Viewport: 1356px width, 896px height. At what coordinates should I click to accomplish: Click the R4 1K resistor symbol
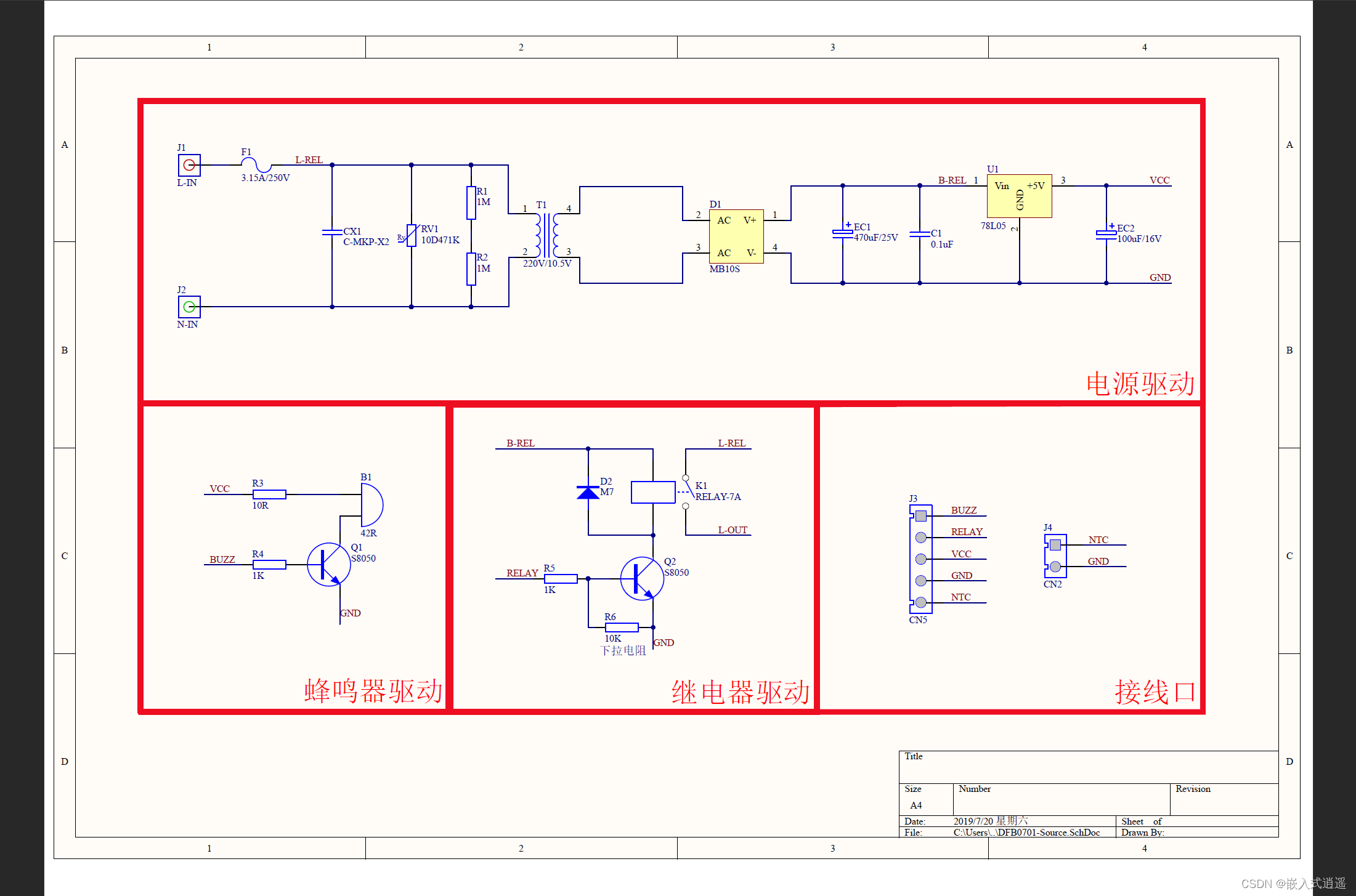click(269, 565)
